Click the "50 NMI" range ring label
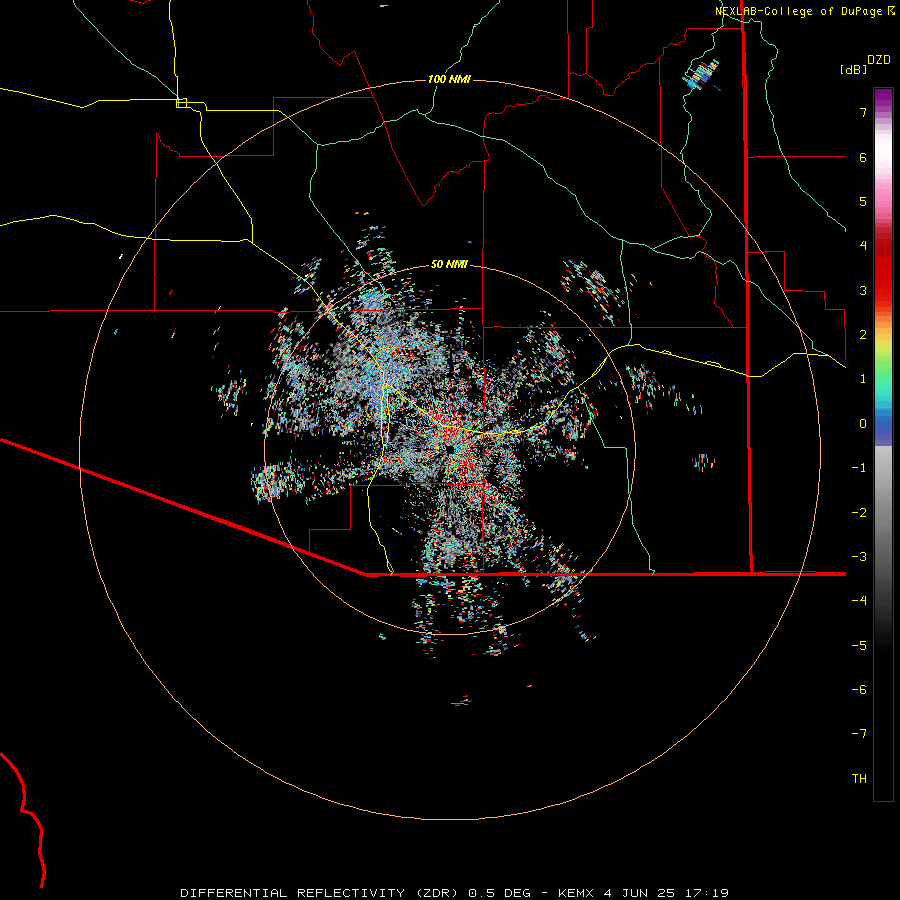 coord(449,264)
